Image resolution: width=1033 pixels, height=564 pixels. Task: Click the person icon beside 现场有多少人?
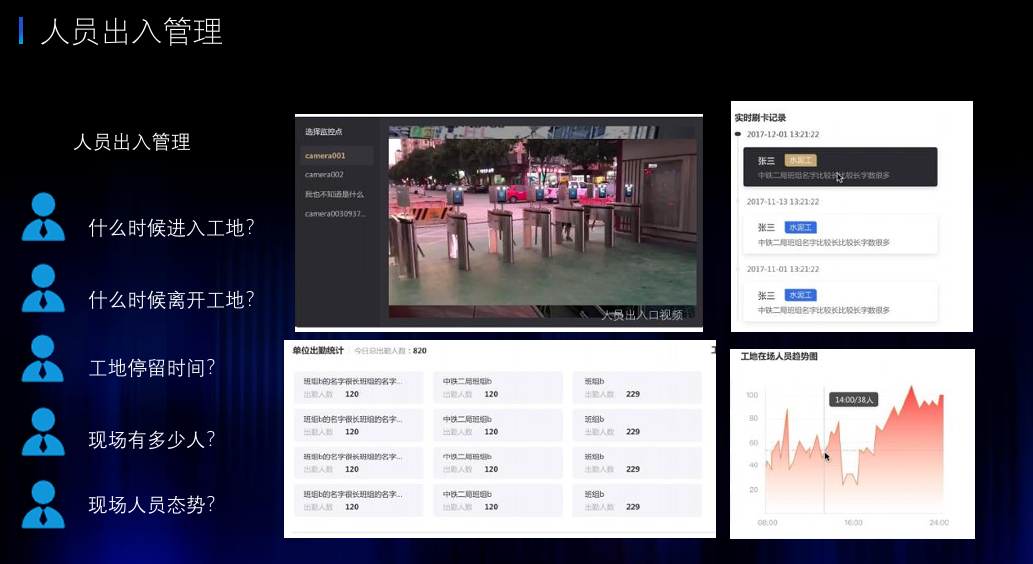tap(43, 432)
